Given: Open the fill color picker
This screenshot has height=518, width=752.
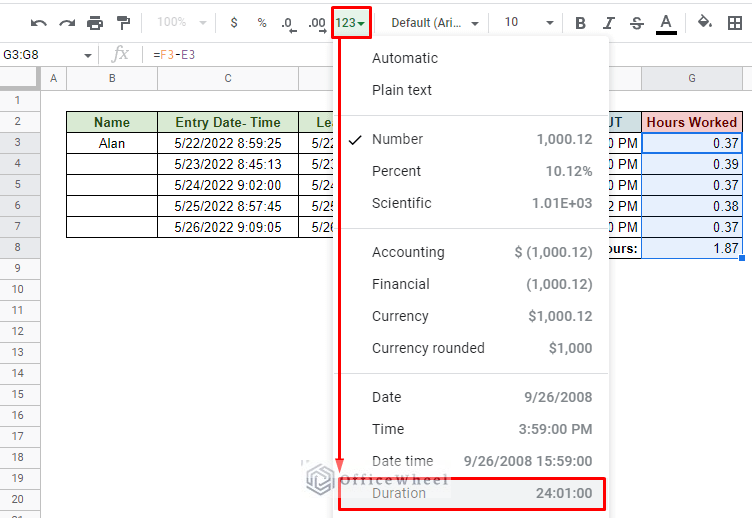Looking at the screenshot, I should 705,22.
